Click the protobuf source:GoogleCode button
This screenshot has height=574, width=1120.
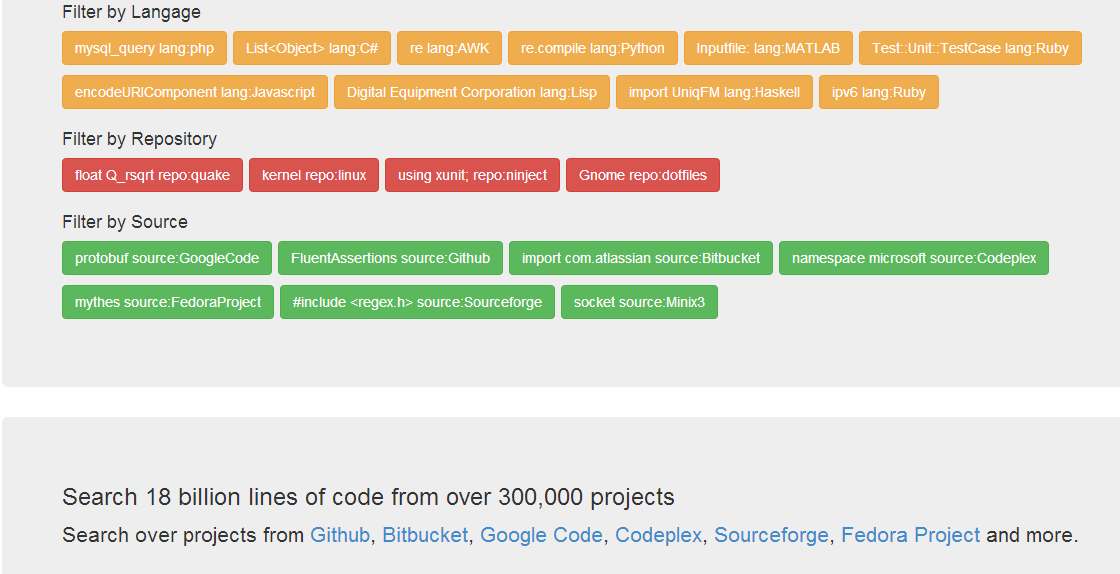click(167, 258)
